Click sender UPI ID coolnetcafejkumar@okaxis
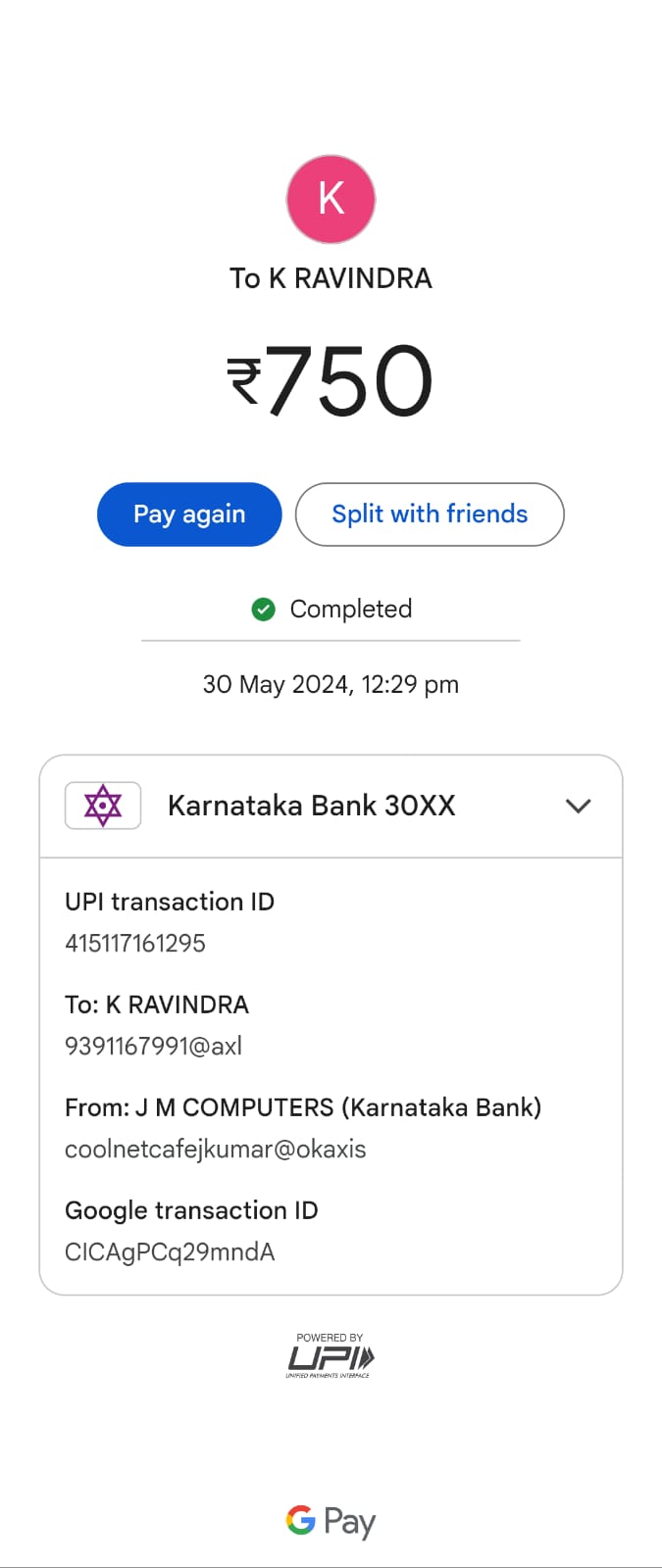 tap(216, 1150)
